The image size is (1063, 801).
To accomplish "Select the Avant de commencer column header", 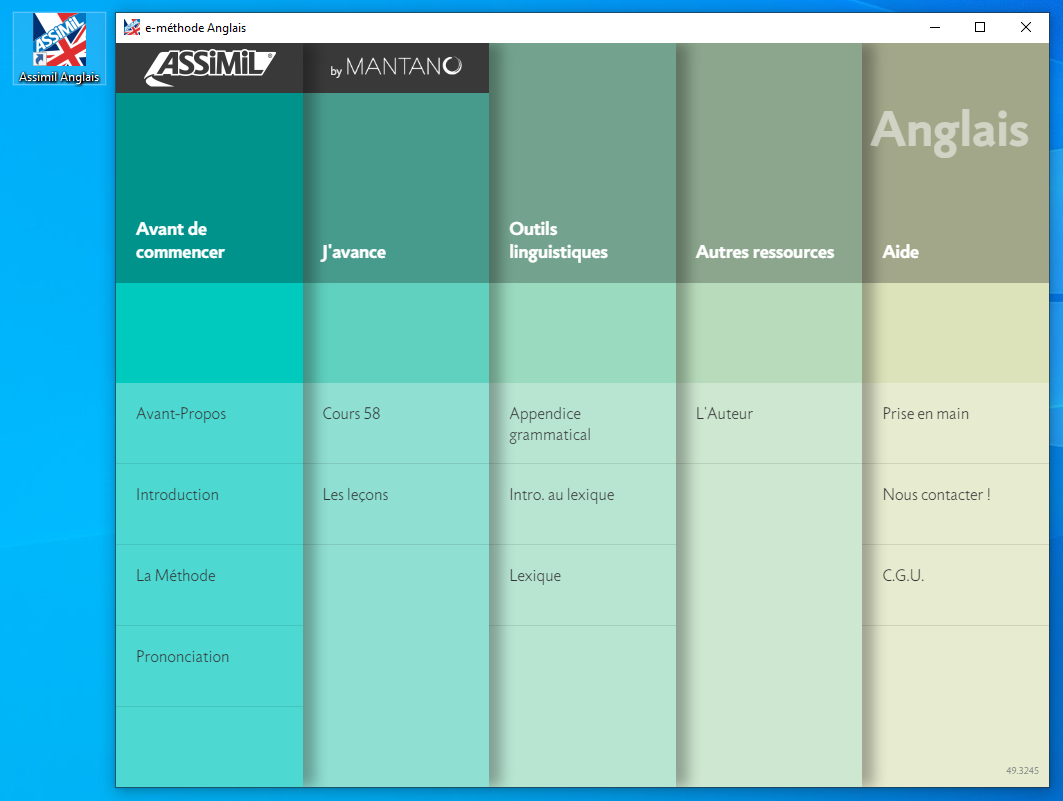I will (180, 241).
